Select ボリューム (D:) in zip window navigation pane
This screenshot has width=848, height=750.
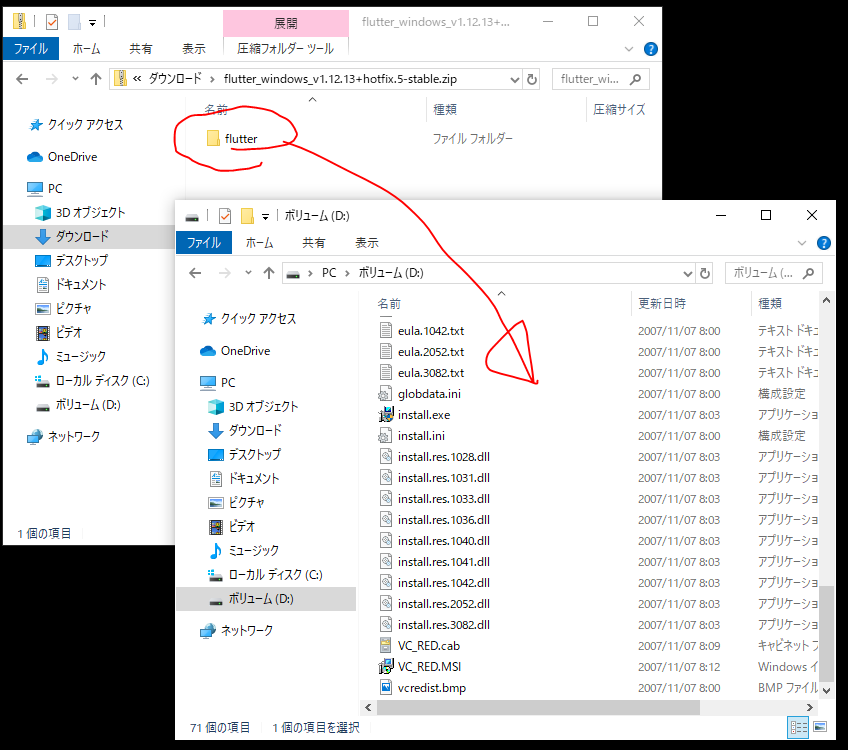click(x=88, y=405)
